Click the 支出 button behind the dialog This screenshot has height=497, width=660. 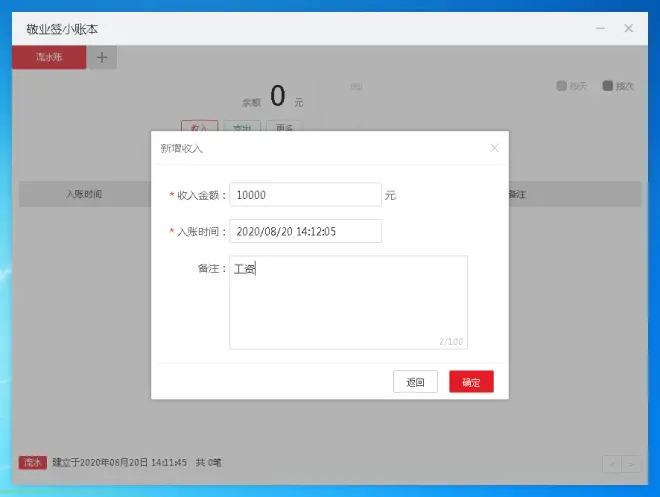pyautogui.click(x=242, y=126)
